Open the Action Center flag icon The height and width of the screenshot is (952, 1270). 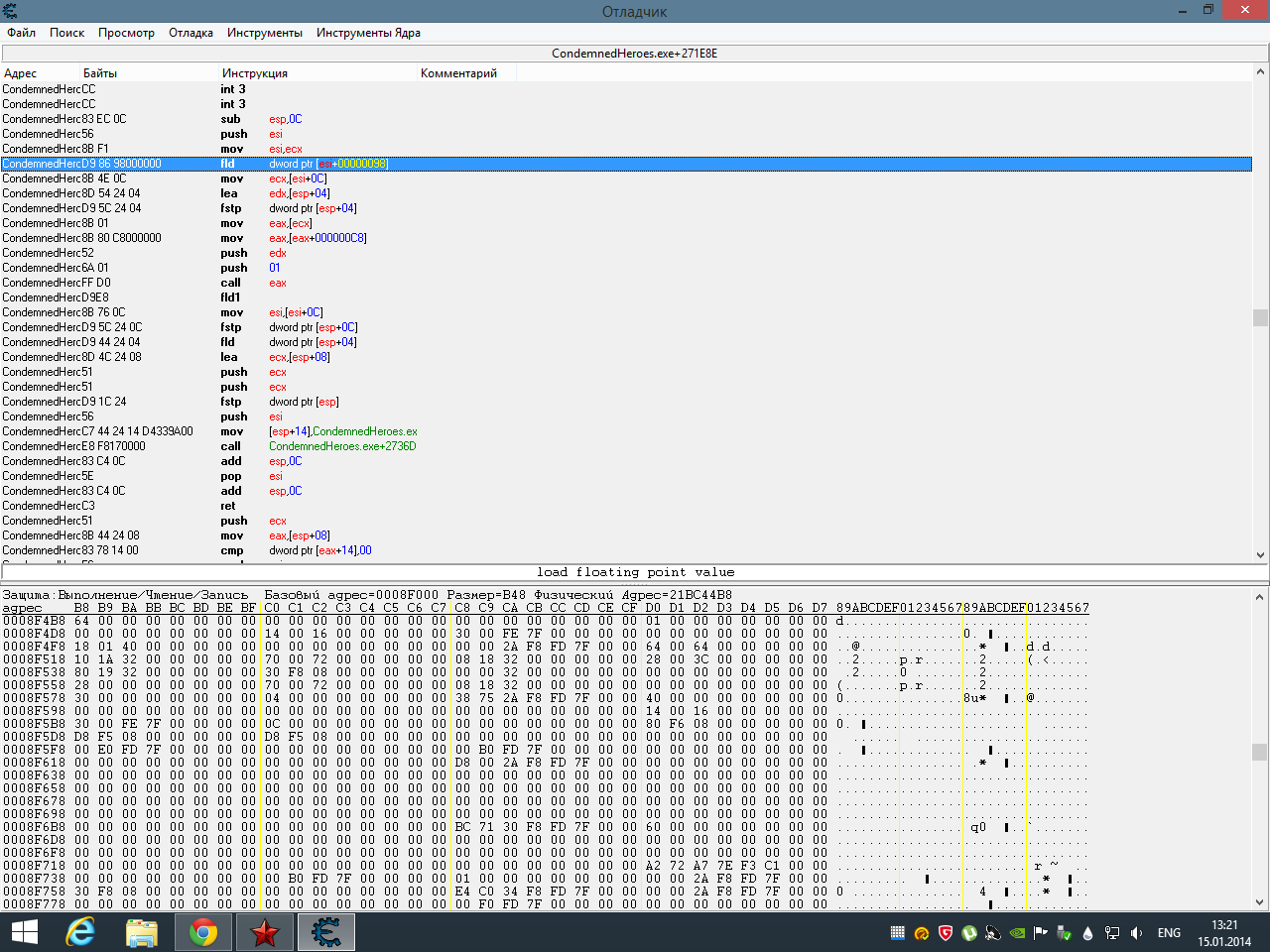point(1039,933)
